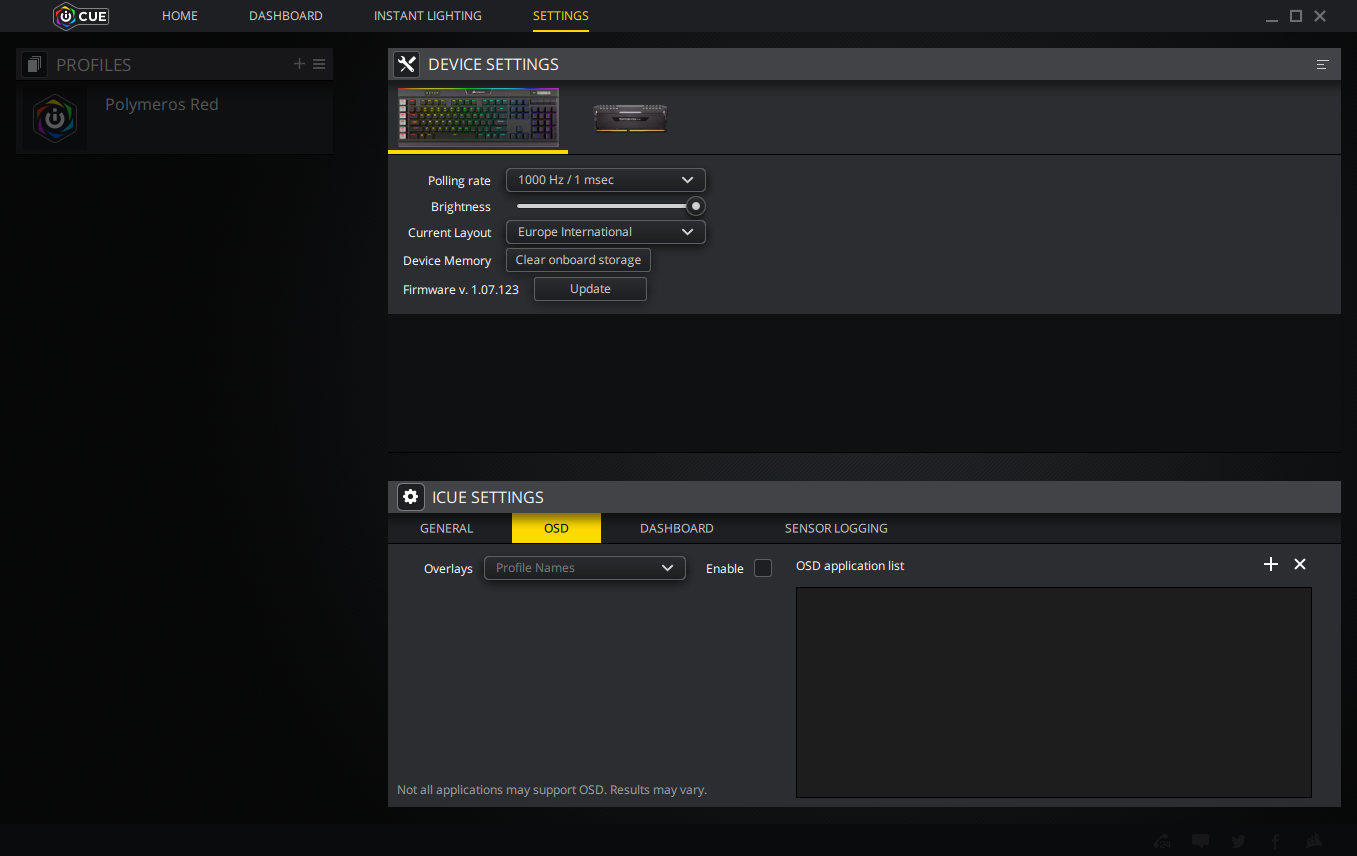Open the Device Settings panel menu icon
Viewport: 1357px width, 856px height.
click(1323, 65)
